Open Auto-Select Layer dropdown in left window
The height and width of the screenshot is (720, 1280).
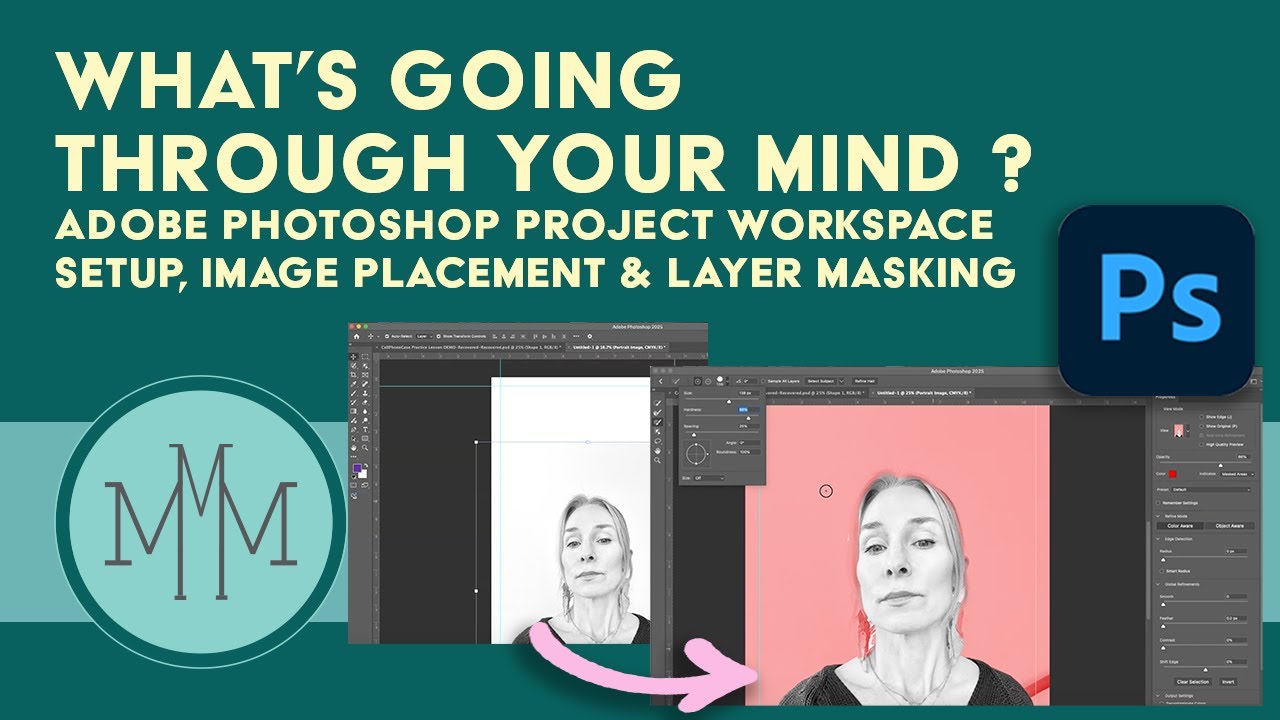(424, 336)
